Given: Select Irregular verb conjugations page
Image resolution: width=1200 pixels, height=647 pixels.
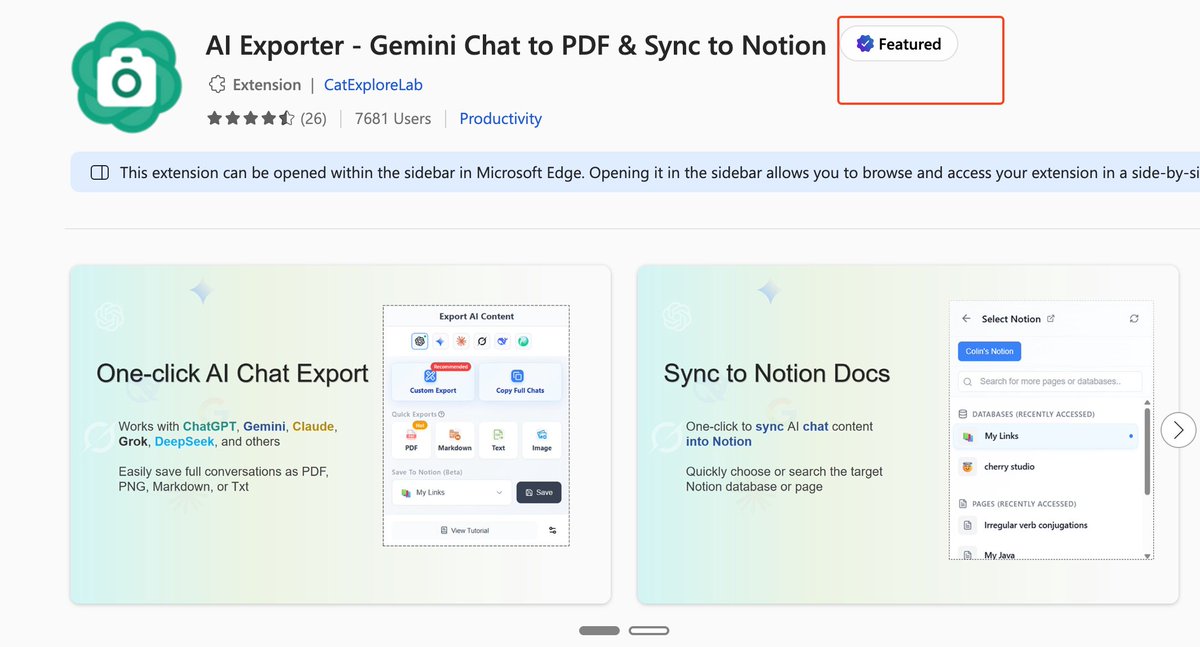Looking at the screenshot, I should point(1047,525).
